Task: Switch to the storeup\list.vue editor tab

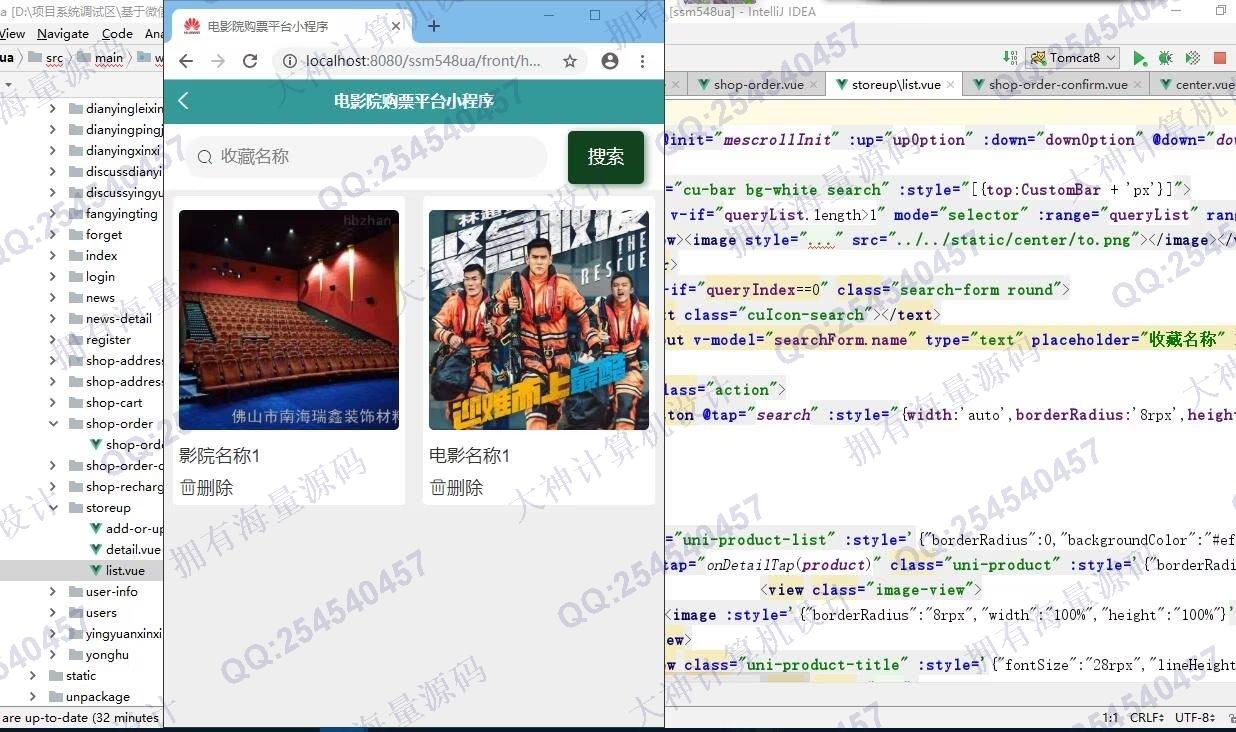Action: [895, 85]
